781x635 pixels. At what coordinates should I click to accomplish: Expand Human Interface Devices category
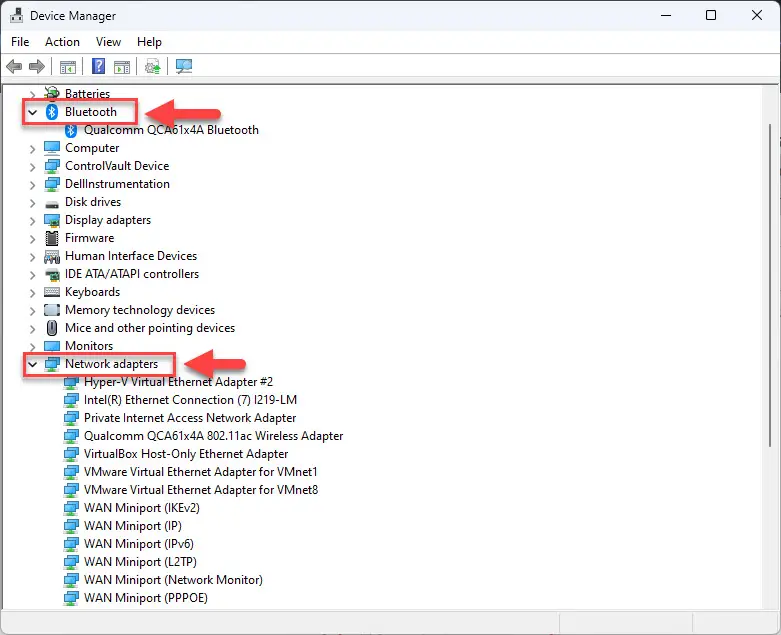33,257
